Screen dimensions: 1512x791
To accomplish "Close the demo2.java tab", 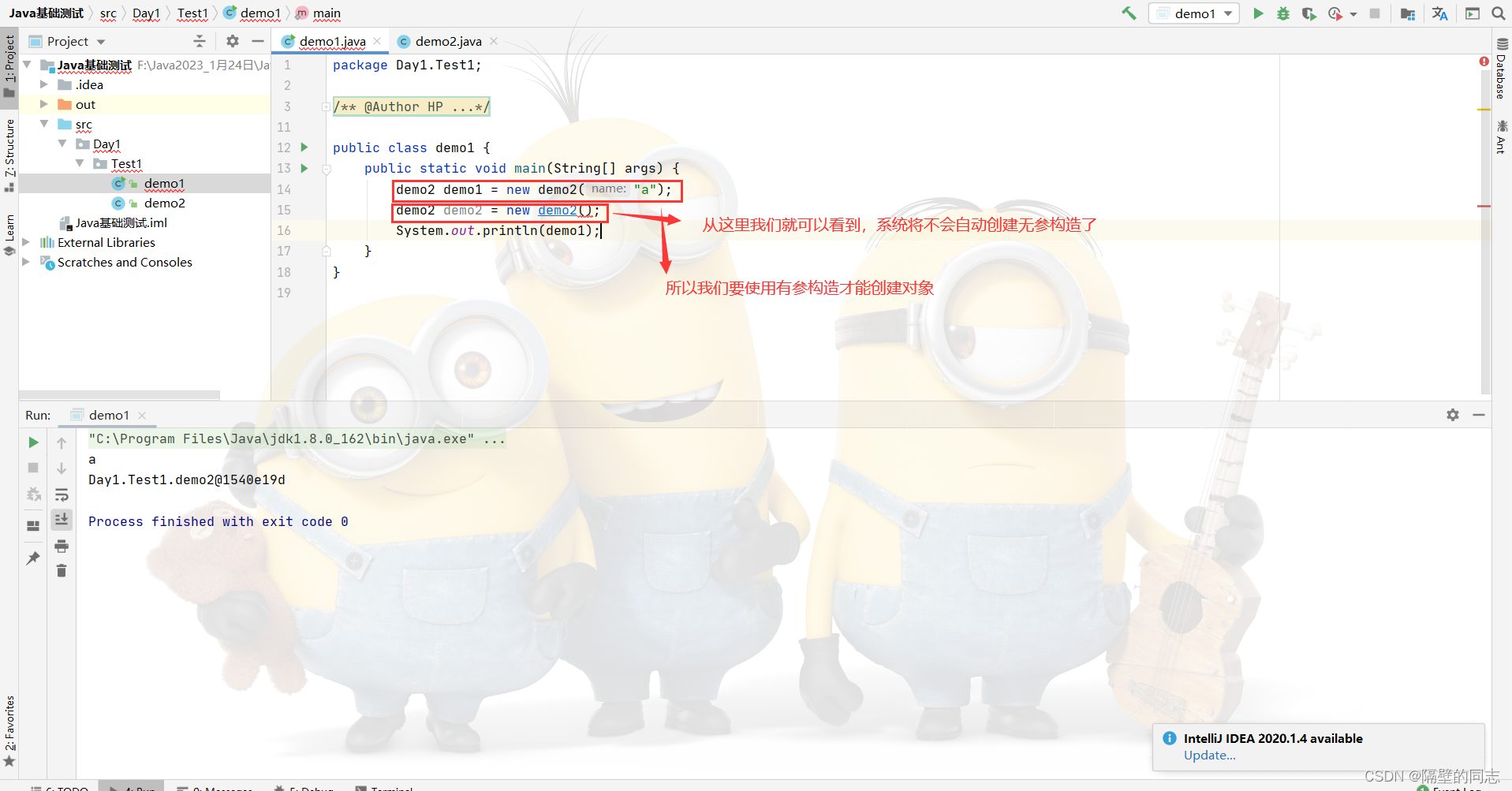I will [494, 41].
